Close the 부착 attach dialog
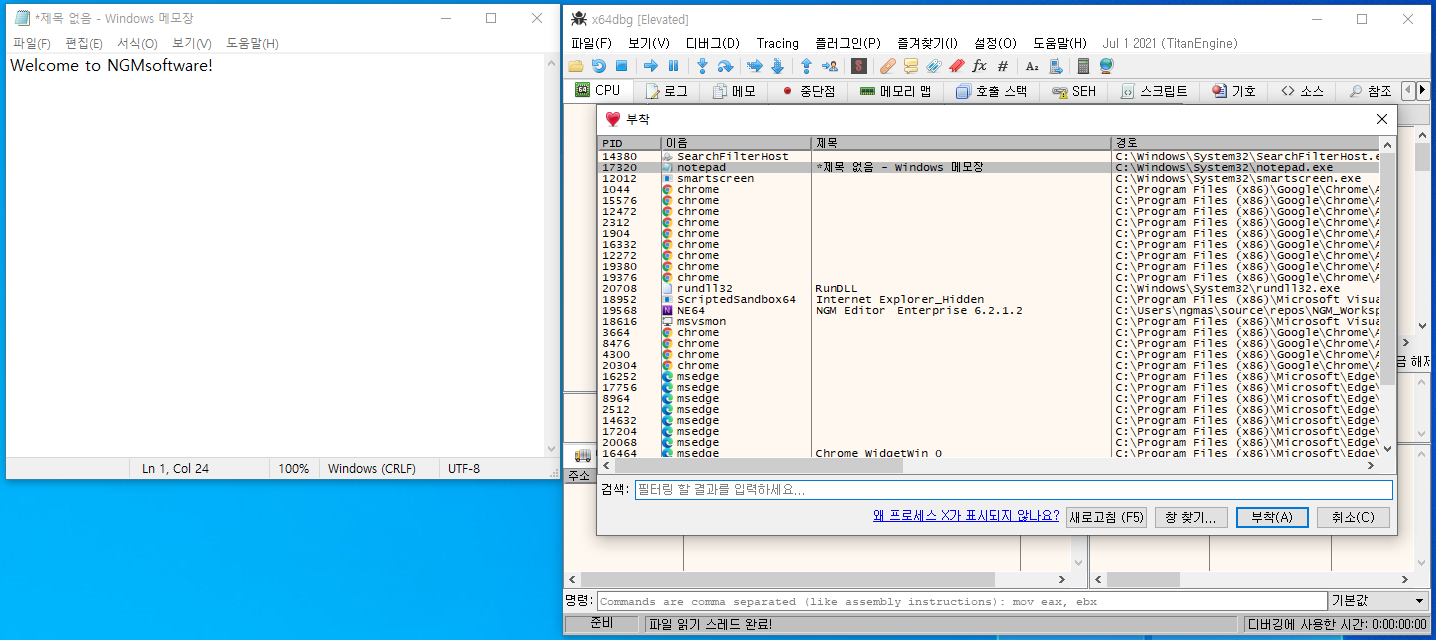 (1382, 119)
